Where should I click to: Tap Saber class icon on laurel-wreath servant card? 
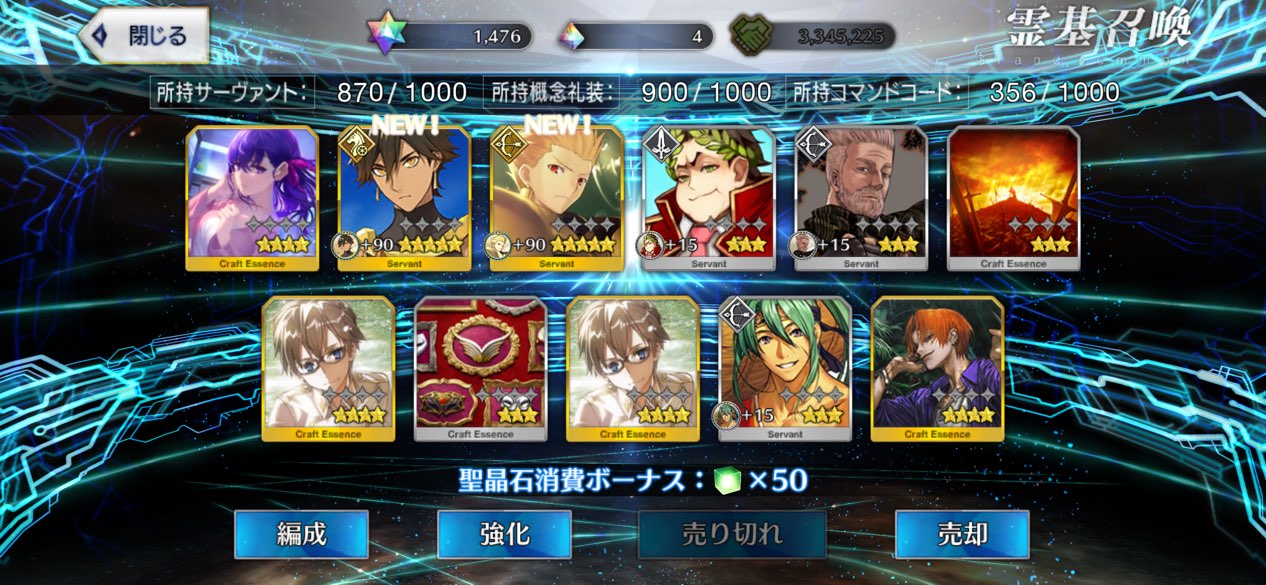(660, 146)
